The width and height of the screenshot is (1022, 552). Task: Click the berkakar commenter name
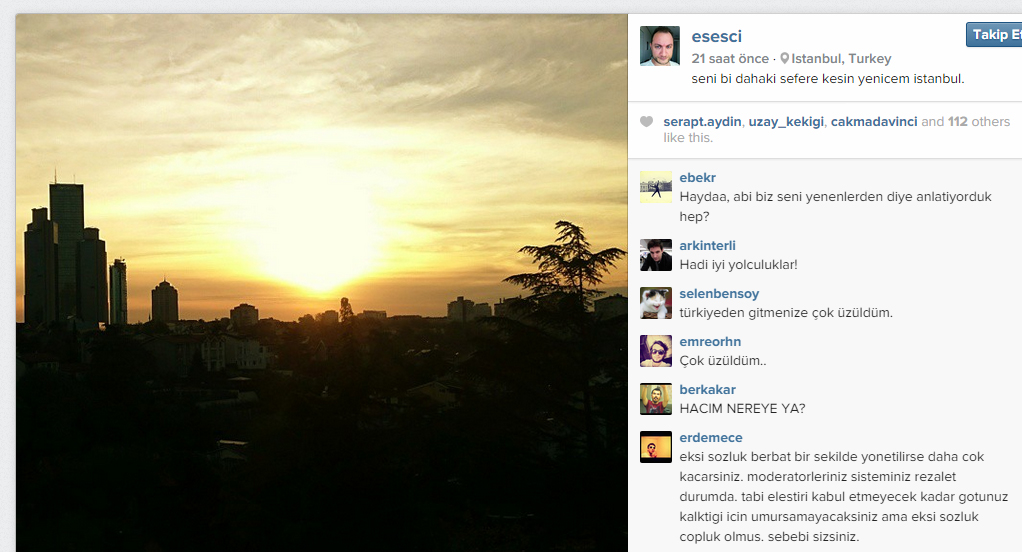tap(707, 389)
